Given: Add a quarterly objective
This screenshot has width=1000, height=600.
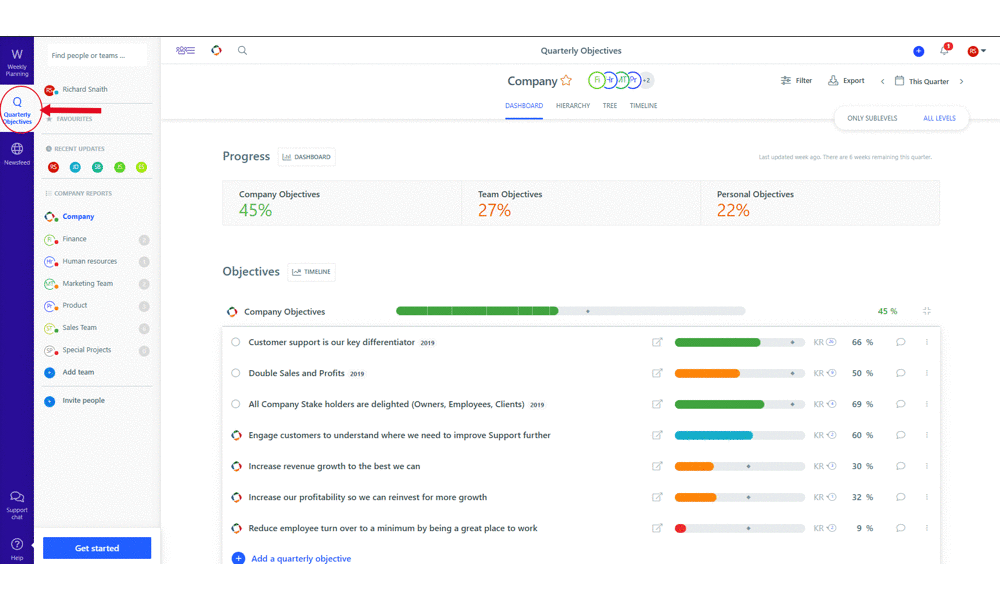Looking at the screenshot, I should coord(291,559).
